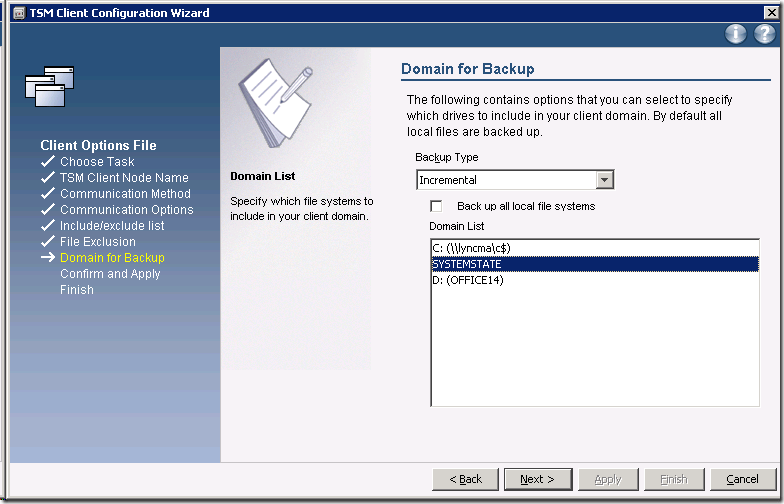The width and height of the screenshot is (784, 504).
Task: Click the stacked windows icon in the sidebar
Action: click(49, 86)
